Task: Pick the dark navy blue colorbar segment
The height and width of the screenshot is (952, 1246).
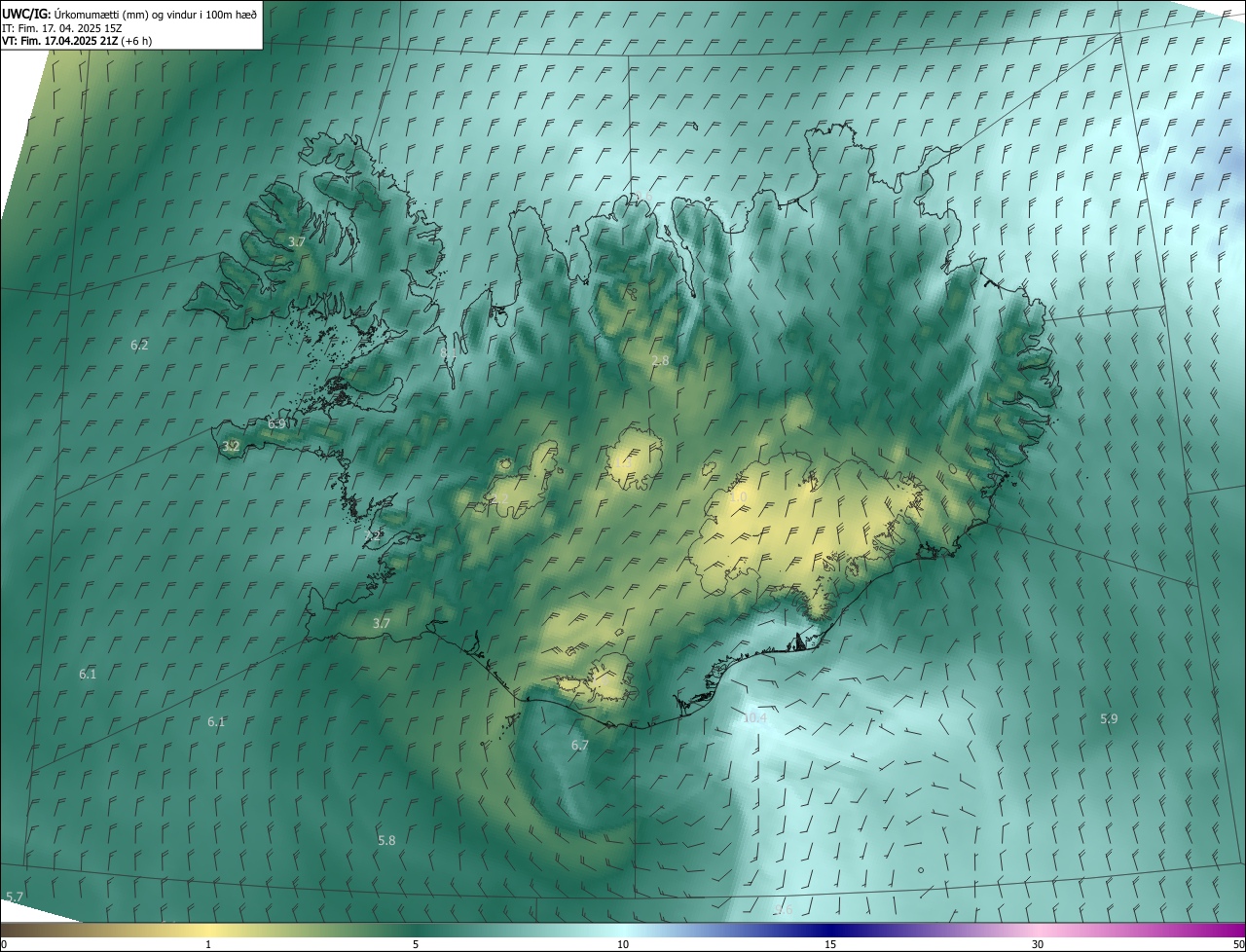Action: pos(830,930)
